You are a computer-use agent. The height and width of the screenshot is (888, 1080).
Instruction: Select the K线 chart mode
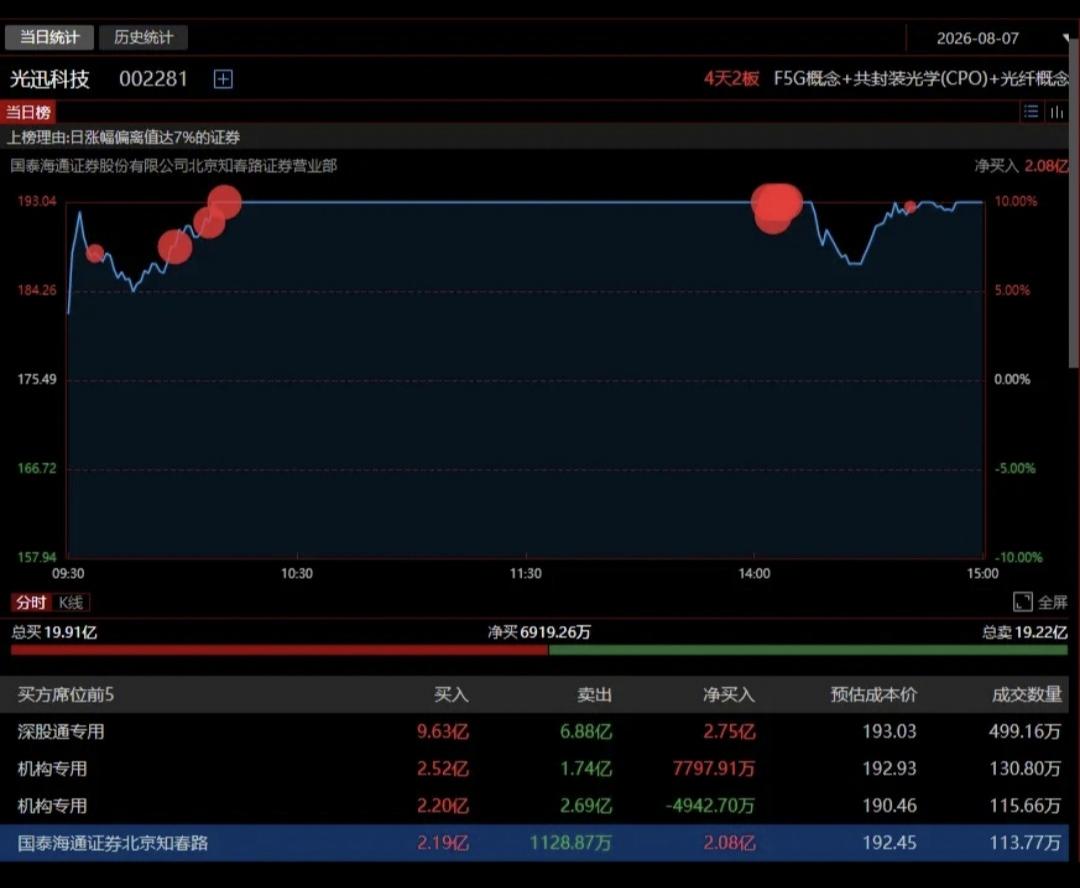71,603
